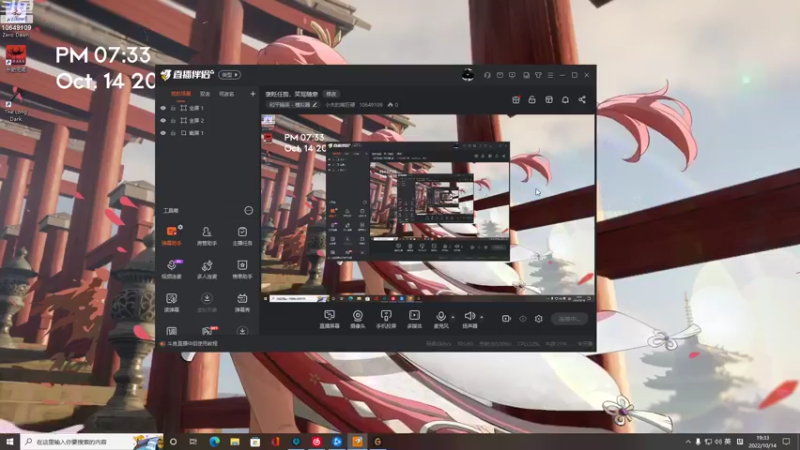
Task: Open the 读弹幕 read-danmaku tool
Action: [171, 302]
